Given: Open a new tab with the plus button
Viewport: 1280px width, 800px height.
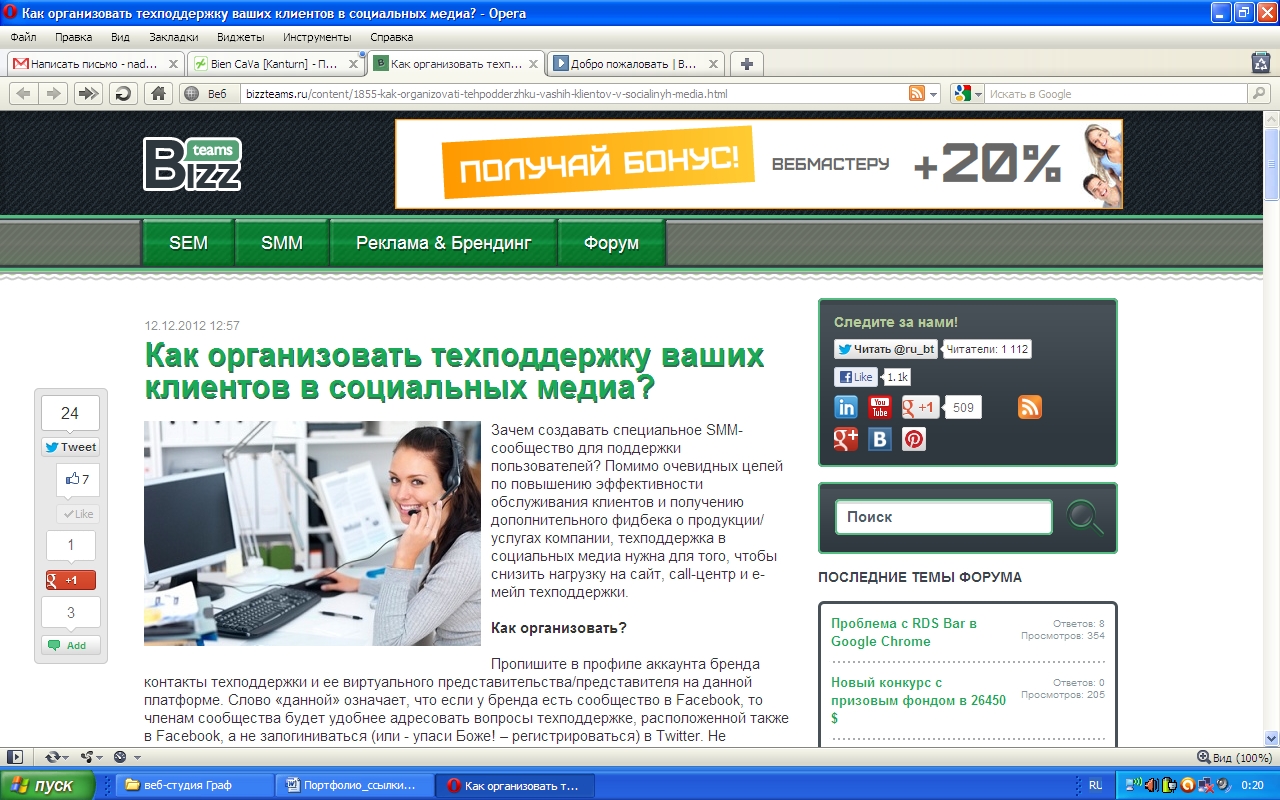Looking at the screenshot, I should tap(746, 64).
